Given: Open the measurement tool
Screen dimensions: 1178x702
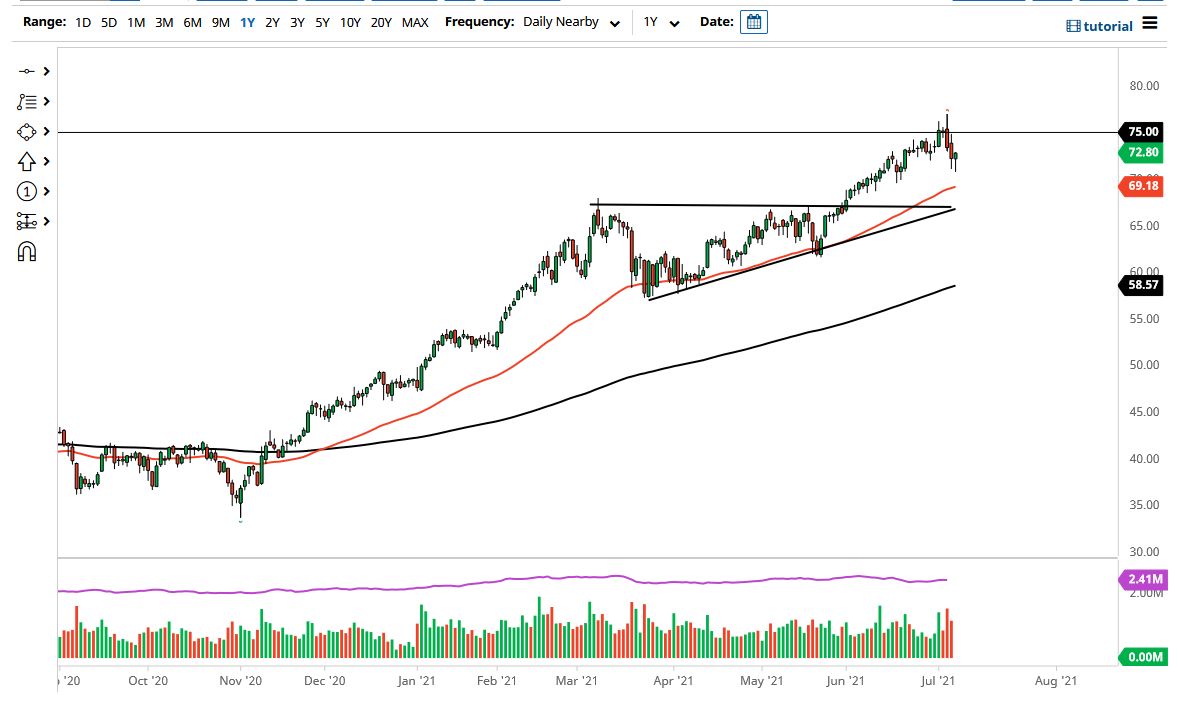Looking at the screenshot, I should [24, 221].
